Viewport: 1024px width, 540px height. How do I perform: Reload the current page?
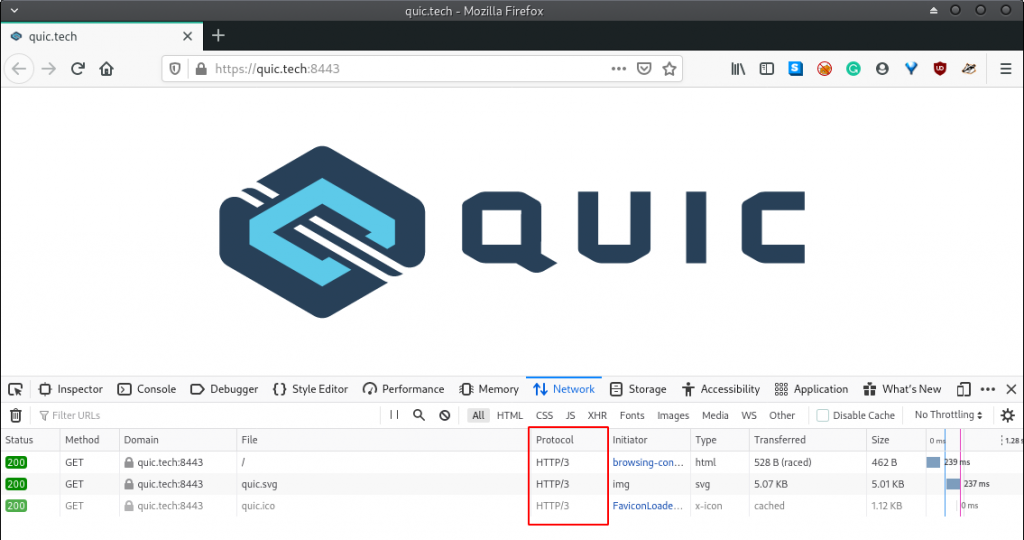77,69
